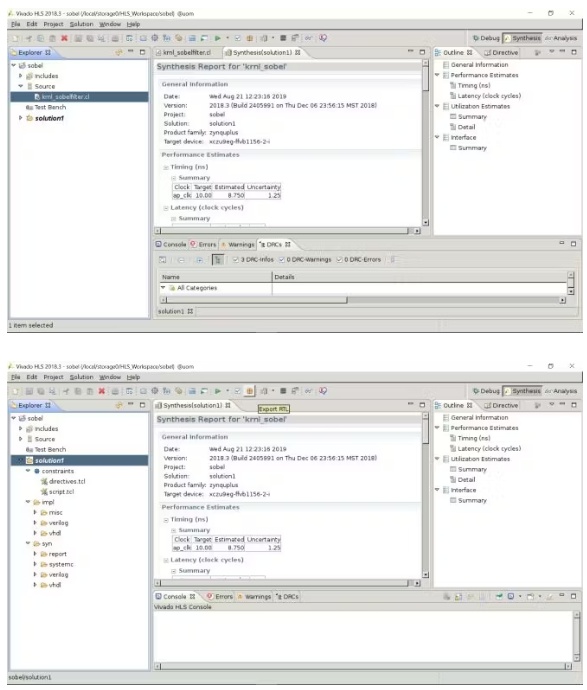Click the solution1 tab below DRC table
Screen dimensions: 587x690
tap(175, 312)
